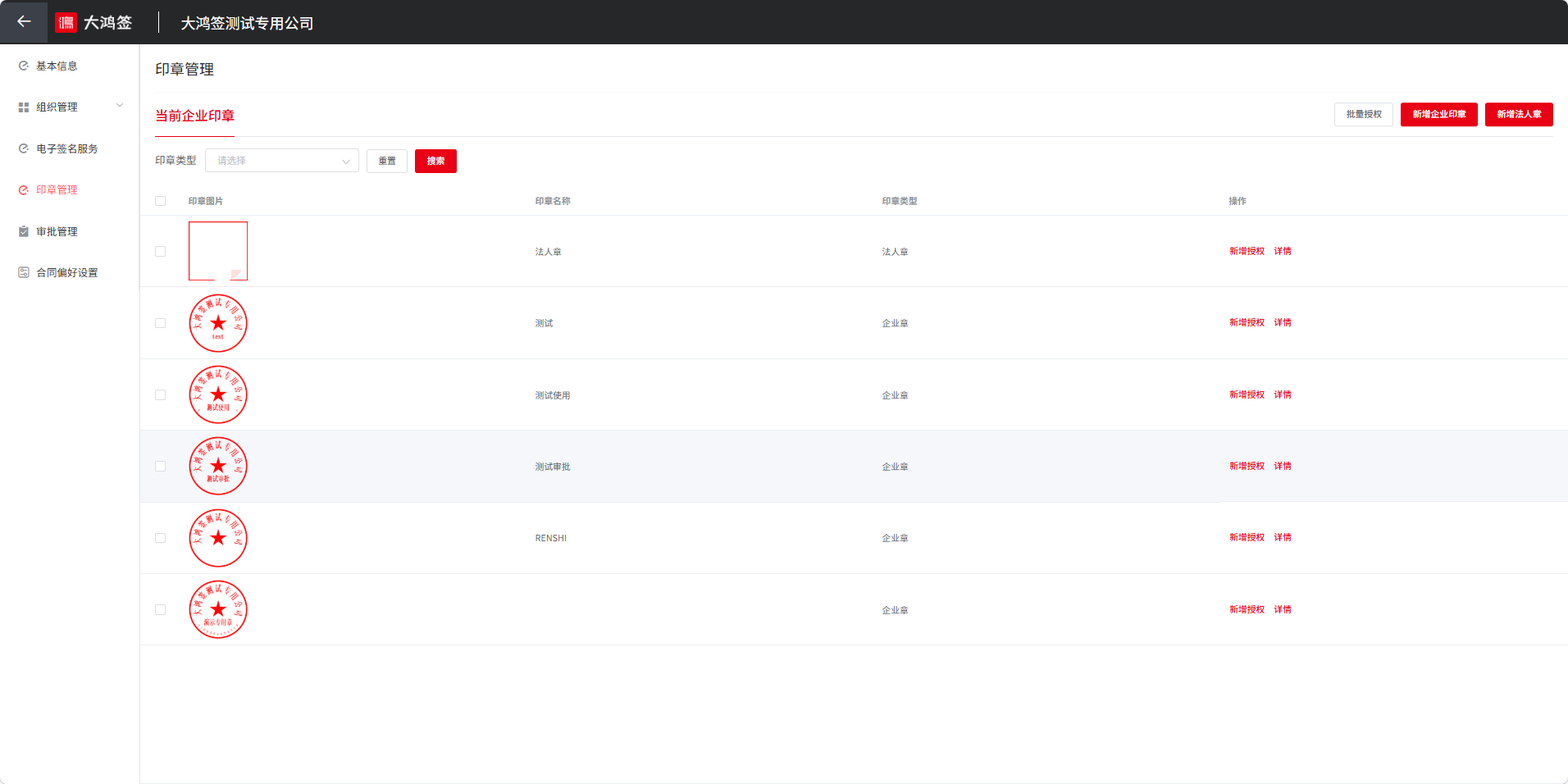The image size is (1568, 784).
Task: Expand the 组织管理 menu chevron
Action: coord(120,106)
